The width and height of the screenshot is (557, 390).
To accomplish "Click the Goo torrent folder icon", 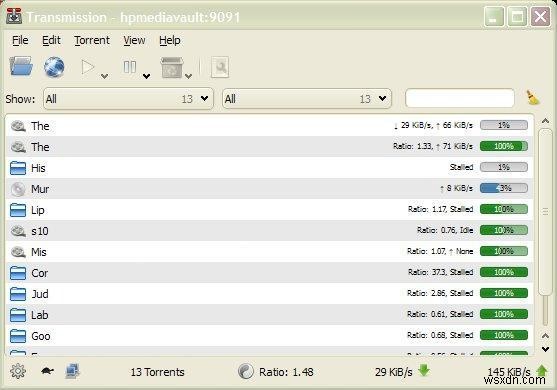I will pyautogui.click(x=18, y=336).
